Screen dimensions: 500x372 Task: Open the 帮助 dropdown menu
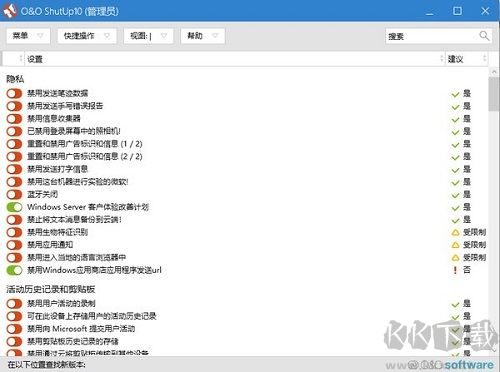203,36
